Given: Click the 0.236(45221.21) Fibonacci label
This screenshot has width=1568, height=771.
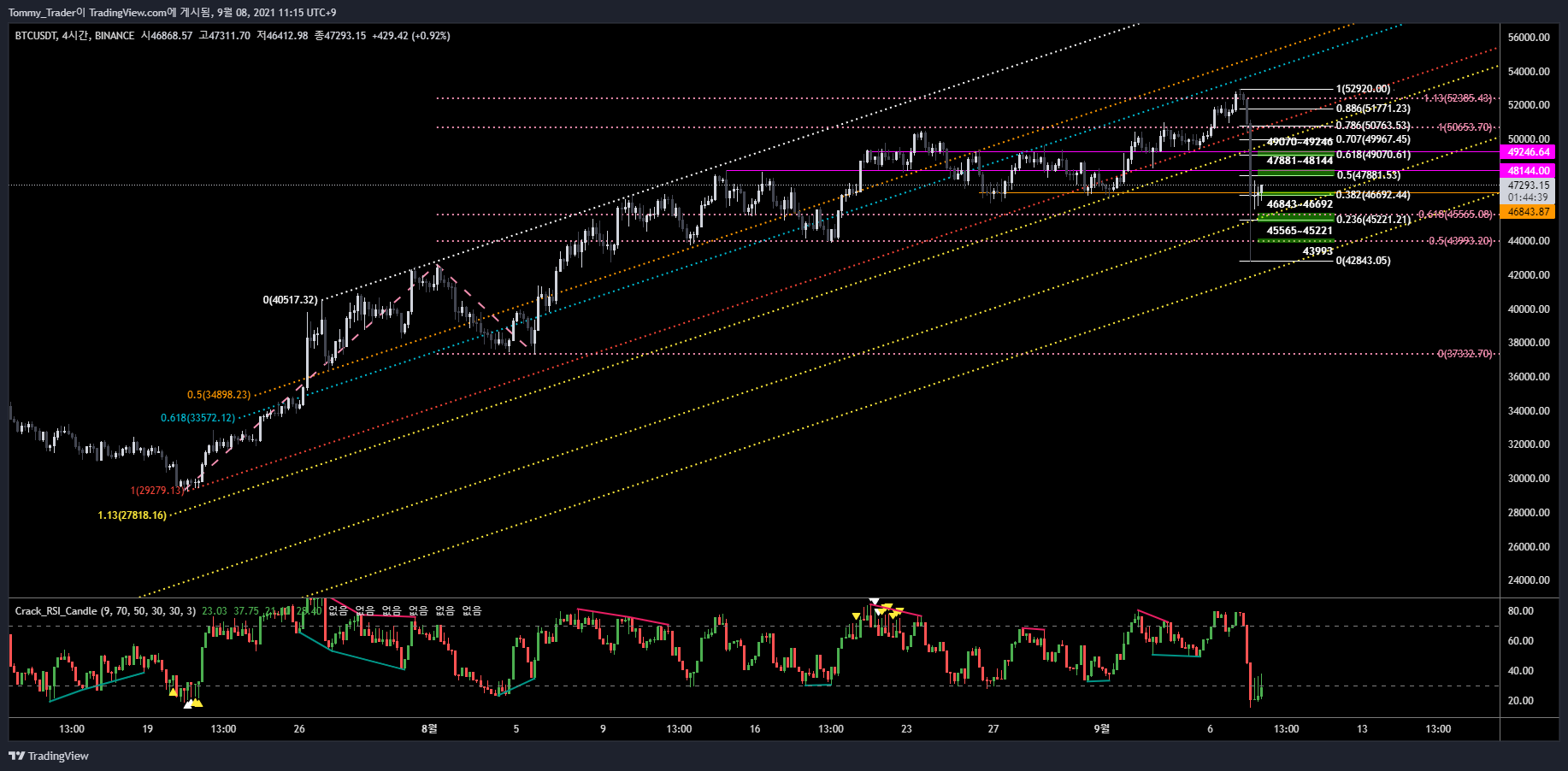Looking at the screenshot, I should (1373, 220).
